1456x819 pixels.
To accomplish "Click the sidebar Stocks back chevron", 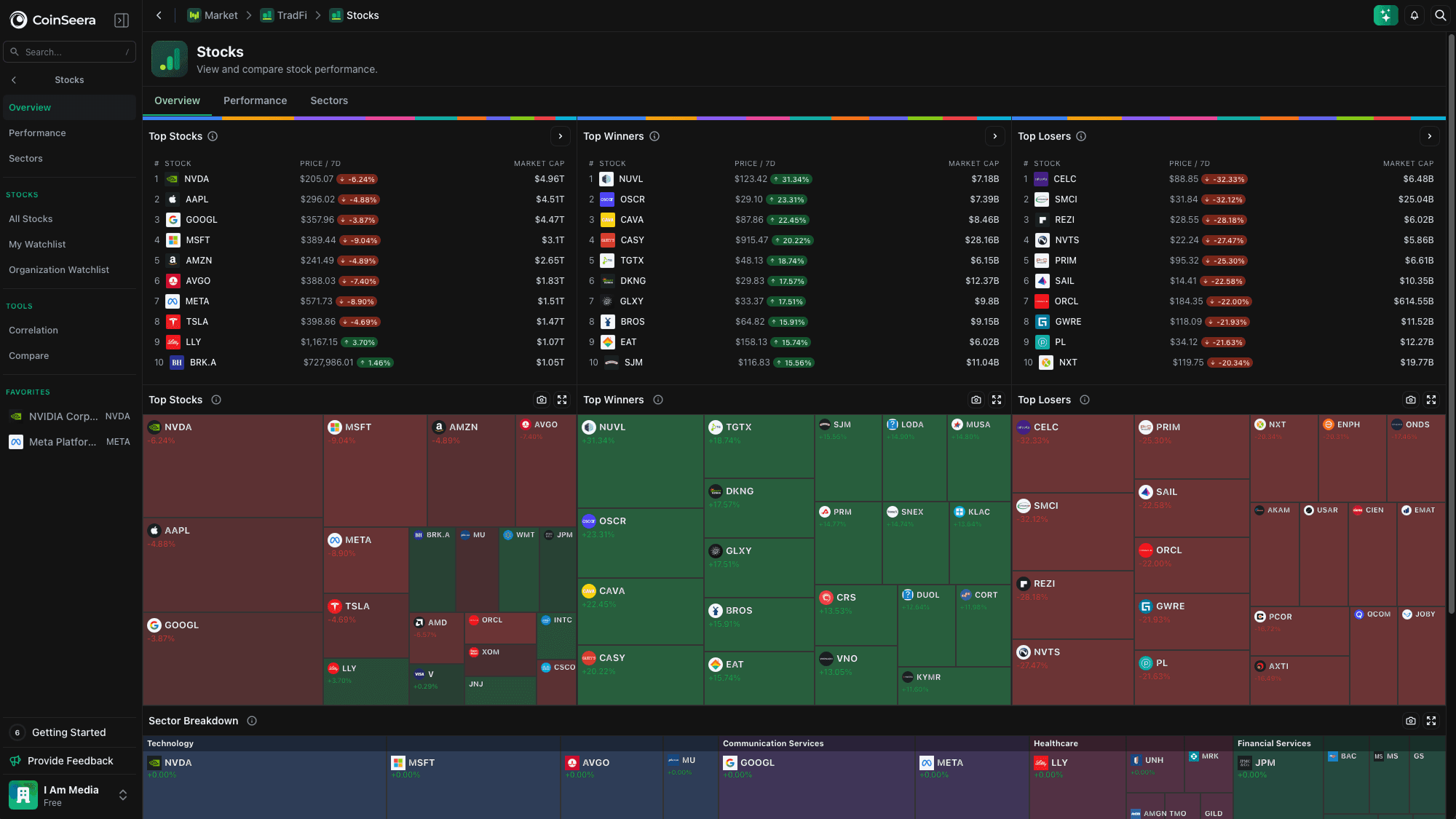I will click(14, 80).
